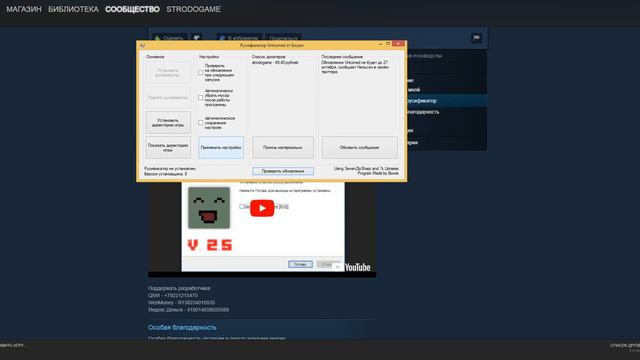Viewport: 640px width, 360px height.
Task: Click the thumbs-down rating icon
Action: (x=197, y=37)
